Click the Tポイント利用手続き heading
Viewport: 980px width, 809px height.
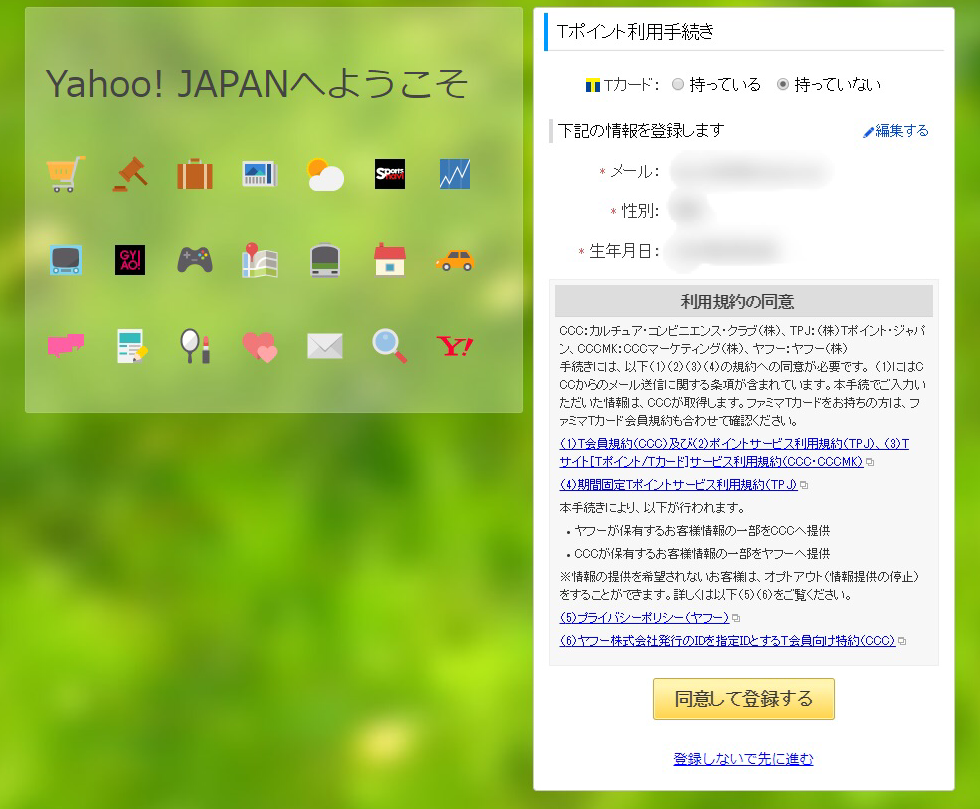coord(635,31)
